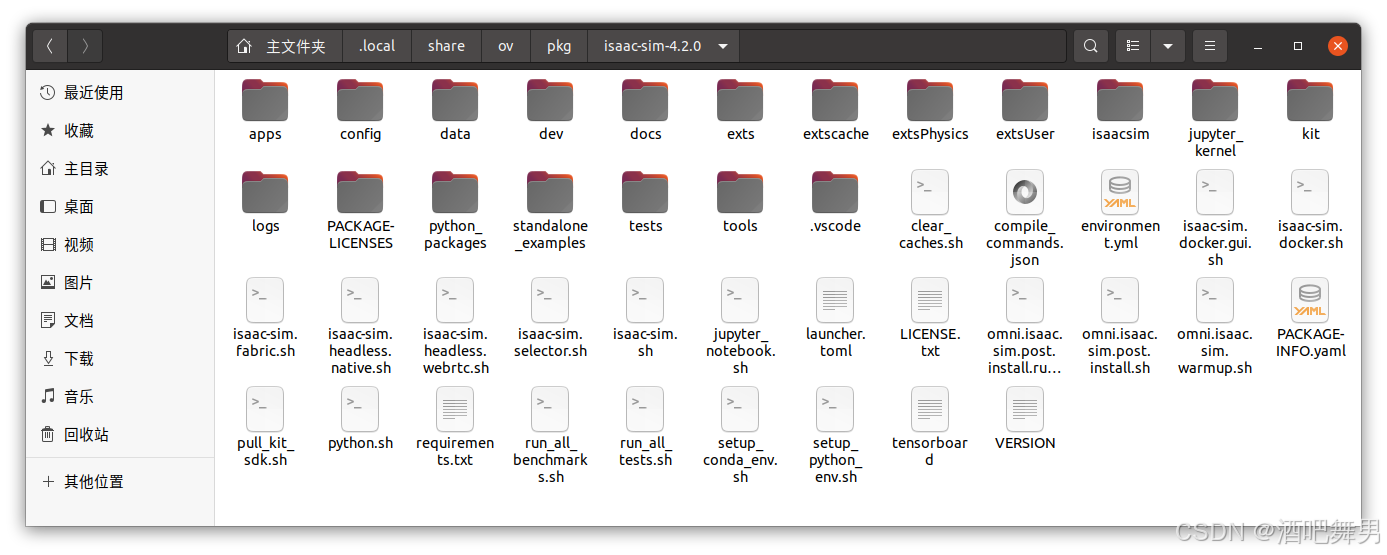1387x555 pixels.
Task: Open 主目录 in sidebar
Action: (120, 169)
